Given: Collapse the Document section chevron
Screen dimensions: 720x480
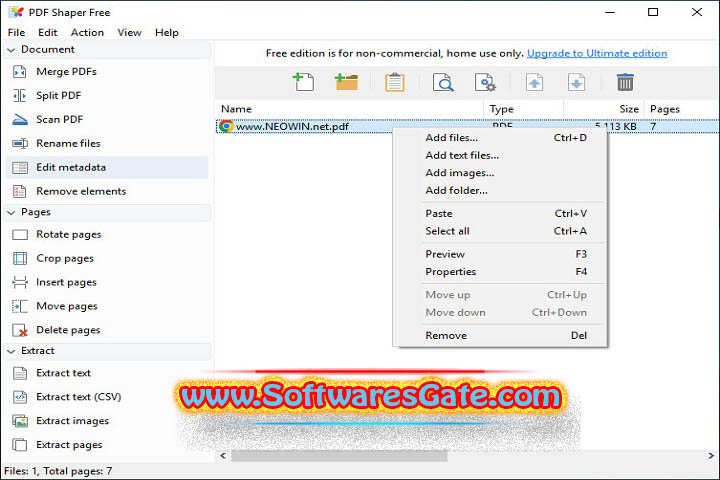Looking at the screenshot, I should [11, 50].
